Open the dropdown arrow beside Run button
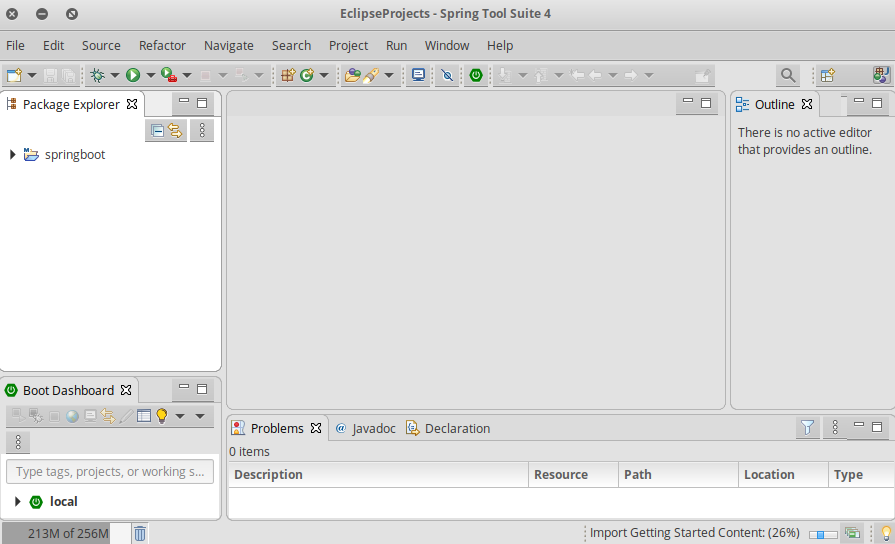895x544 pixels. [150, 75]
